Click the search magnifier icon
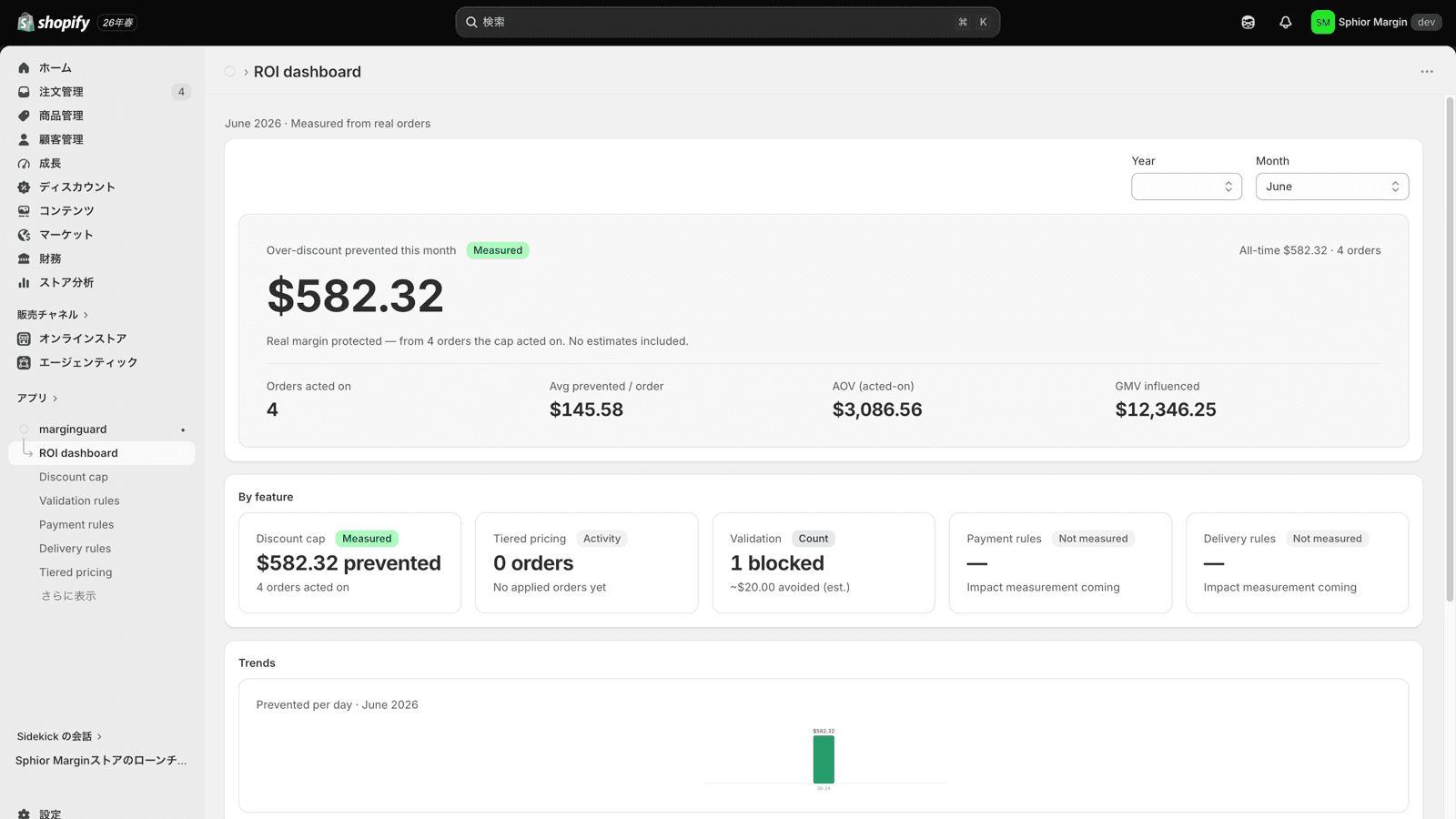The height and width of the screenshot is (819, 1456). click(471, 22)
